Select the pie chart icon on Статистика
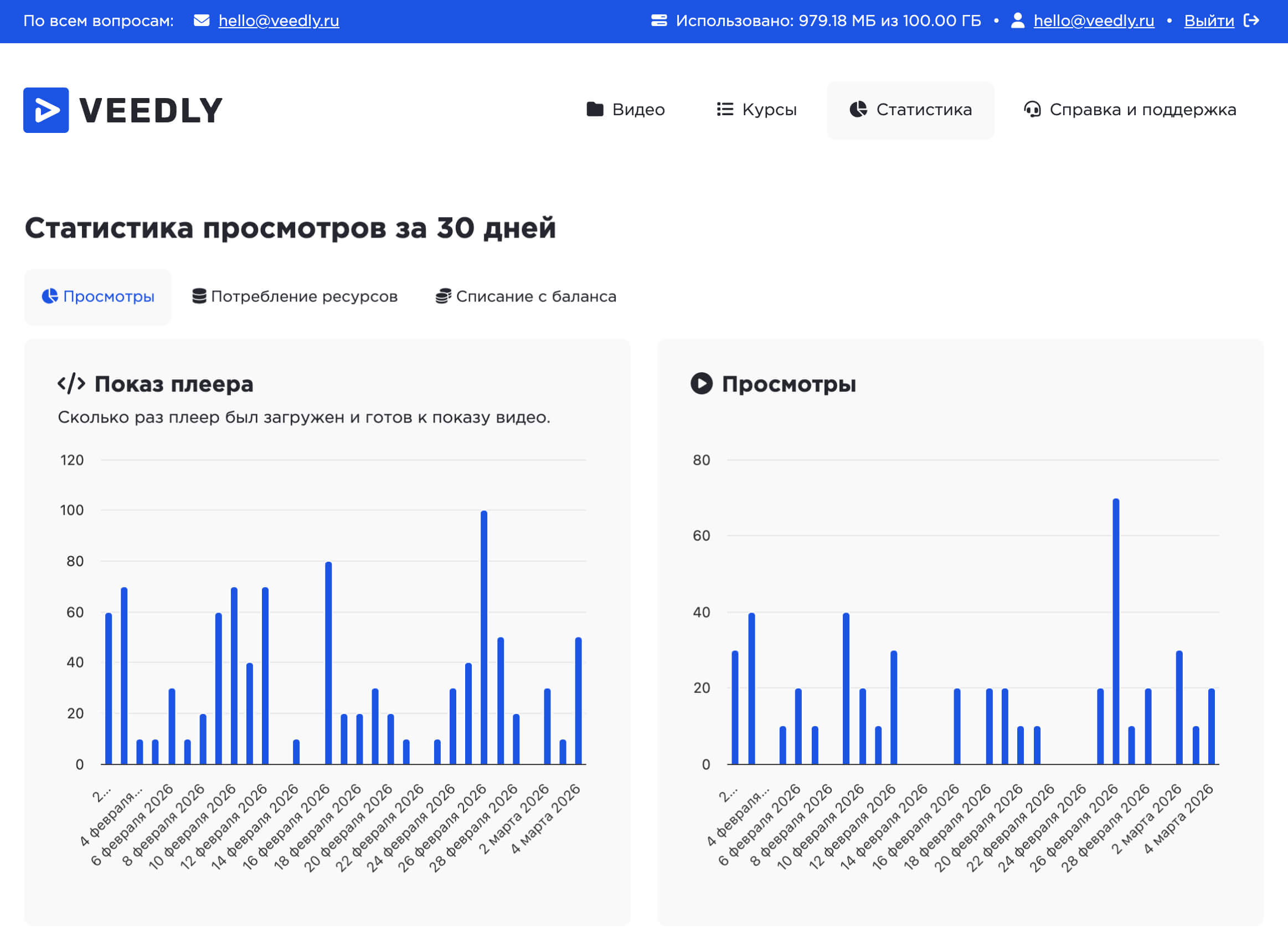This screenshot has width=1288, height=935. tap(859, 109)
